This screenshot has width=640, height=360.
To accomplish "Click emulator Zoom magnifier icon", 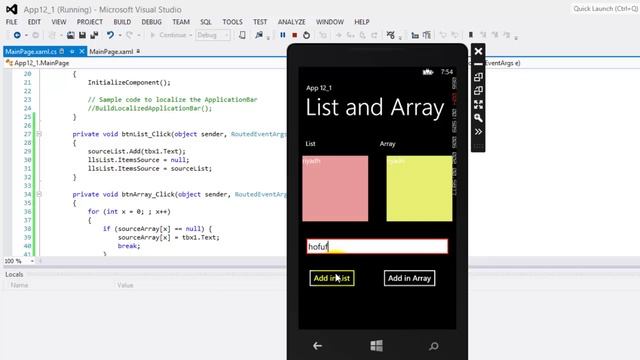I will (x=478, y=118).
